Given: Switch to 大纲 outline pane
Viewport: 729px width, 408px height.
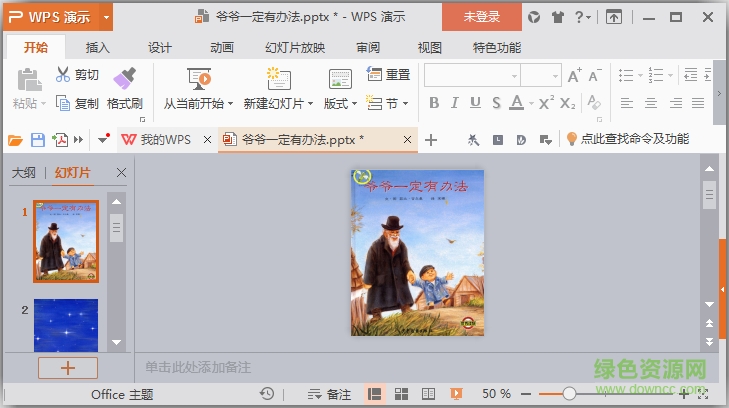Looking at the screenshot, I should 24,173.
